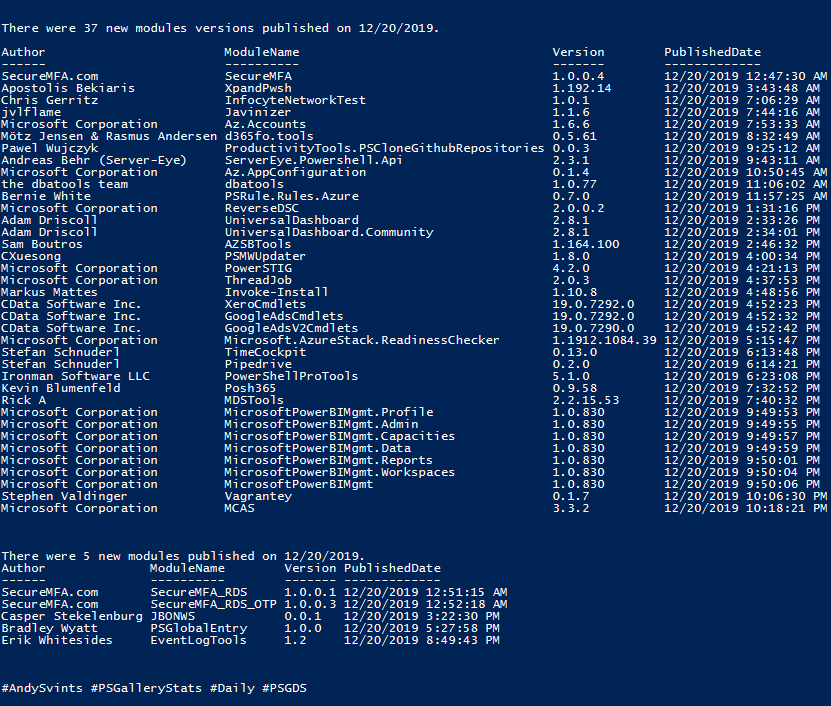The width and height of the screenshot is (831, 706).
Task: Select the SecureMFA module name in first table
Action: (258, 76)
